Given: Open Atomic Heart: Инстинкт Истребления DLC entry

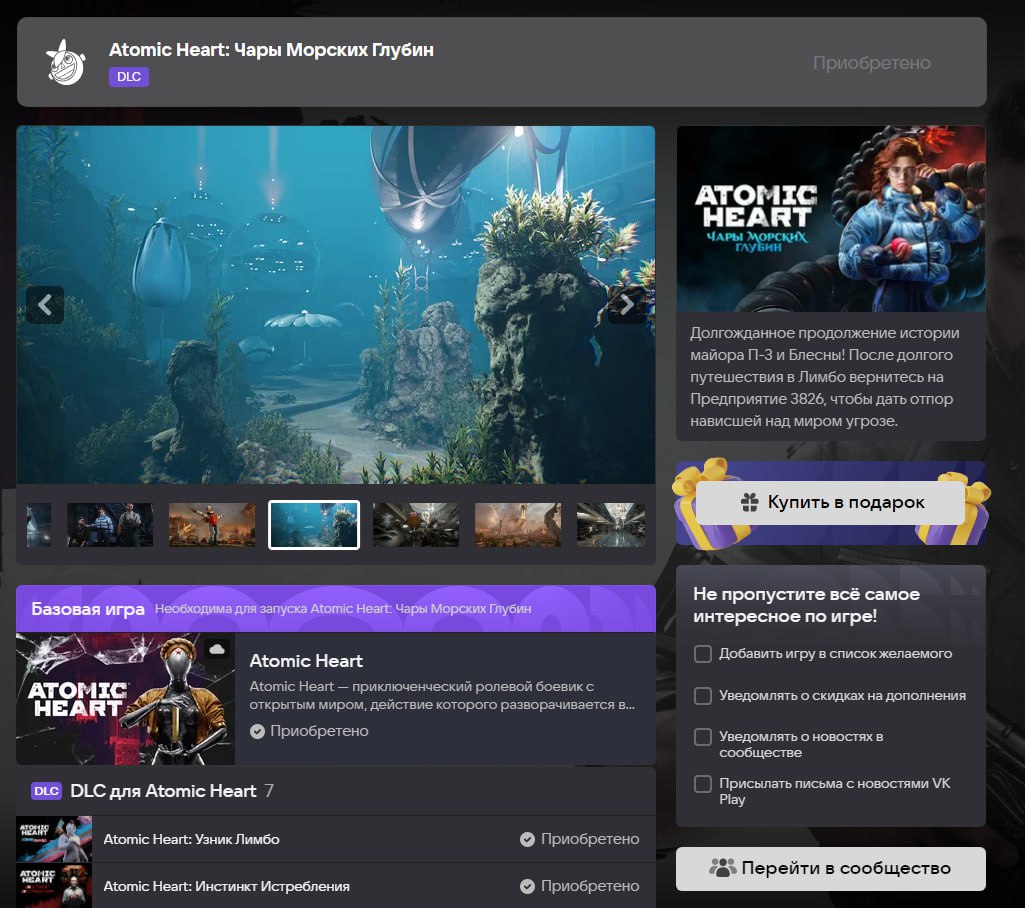Looking at the screenshot, I should point(227,886).
